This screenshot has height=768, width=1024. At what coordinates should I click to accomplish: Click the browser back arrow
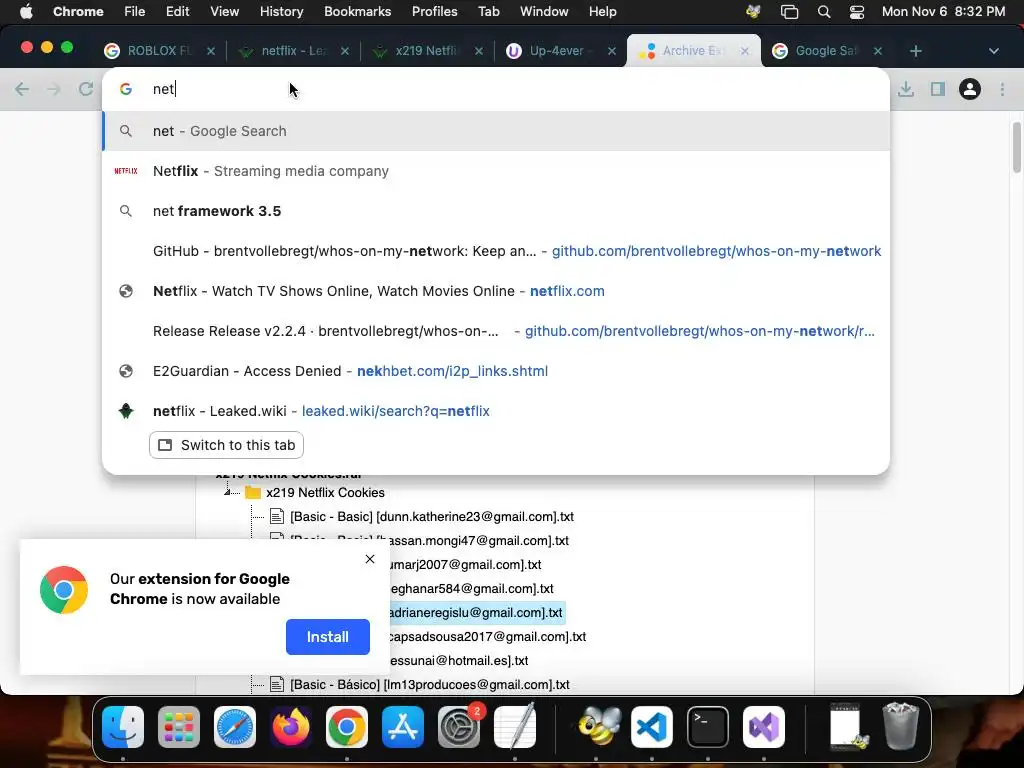pyautogui.click(x=22, y=89)
